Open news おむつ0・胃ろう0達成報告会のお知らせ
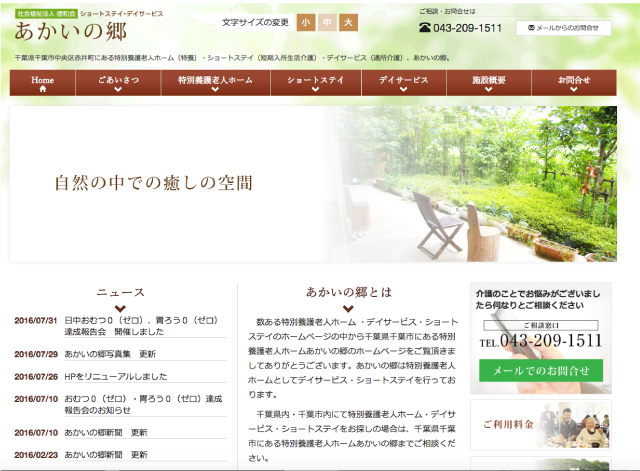The height and width of the screenshot is (471, 640). point(143,404)
